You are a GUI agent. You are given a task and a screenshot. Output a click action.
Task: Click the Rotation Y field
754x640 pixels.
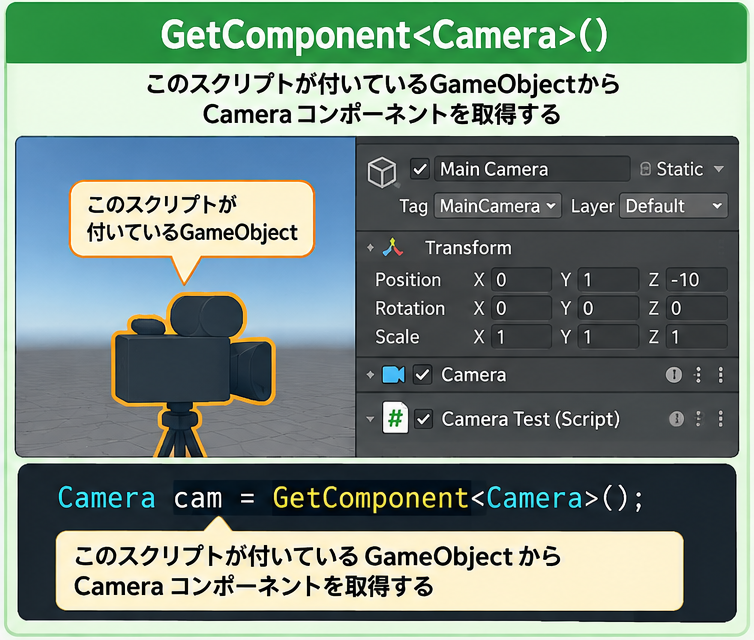click(x=608, y=308)
